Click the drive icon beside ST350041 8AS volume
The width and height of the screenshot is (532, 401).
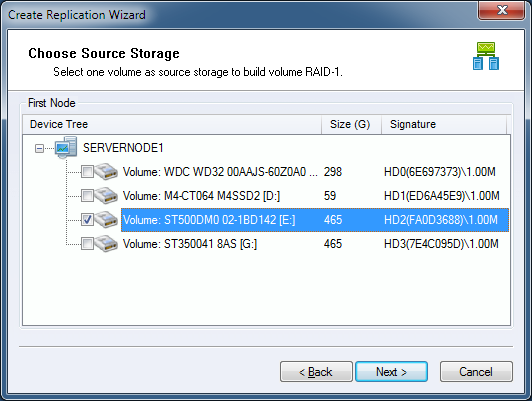[106, 244]
